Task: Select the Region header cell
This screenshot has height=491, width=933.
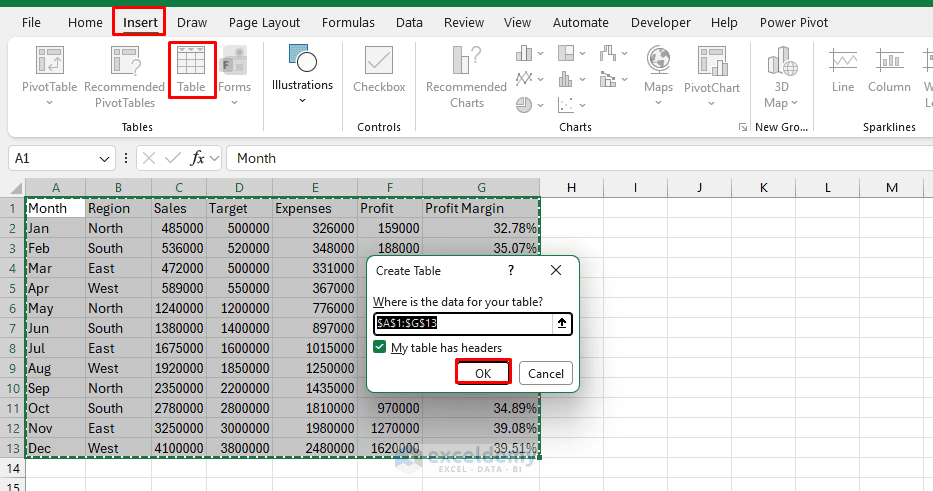Action: point(118,208)
